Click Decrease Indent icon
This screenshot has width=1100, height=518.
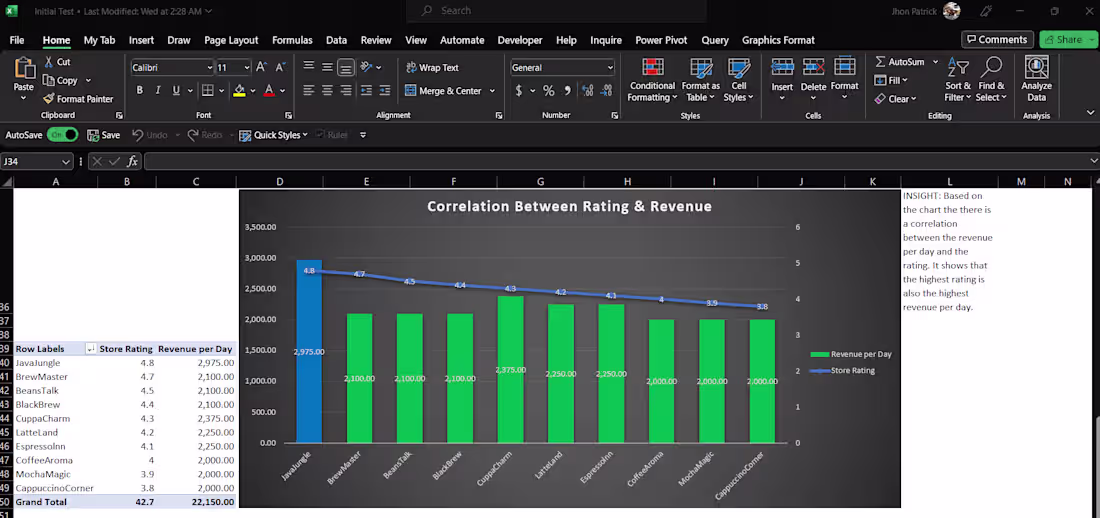(x=365, y=91)
